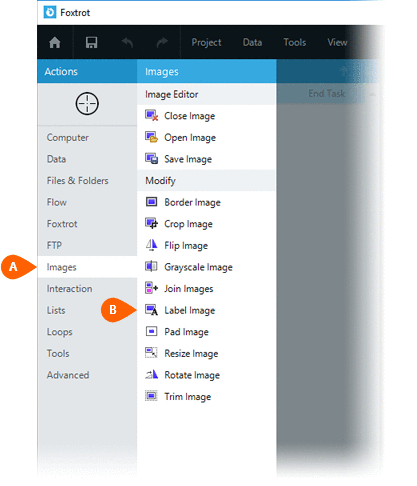The width and height of the screenshot is (417, 486).
Task: Open the Tools menu in top bar
Action: [x=295, y=43]
